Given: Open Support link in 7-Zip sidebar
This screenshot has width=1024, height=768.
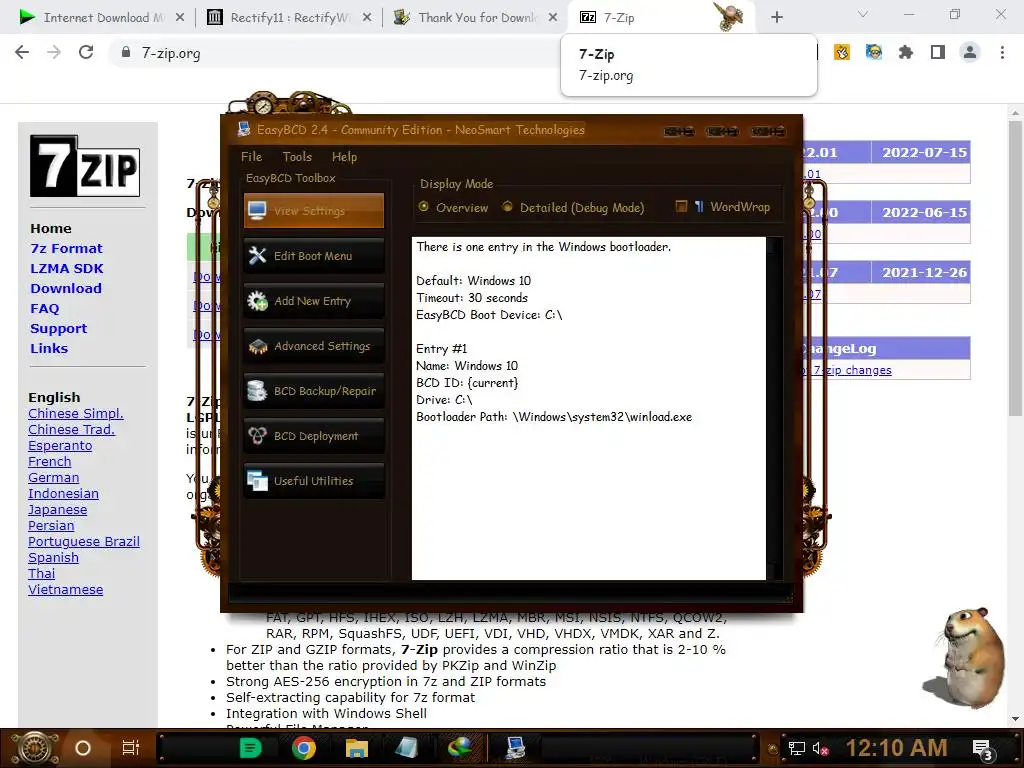Looking at the screenshot, I should click(x=58, y=328).
